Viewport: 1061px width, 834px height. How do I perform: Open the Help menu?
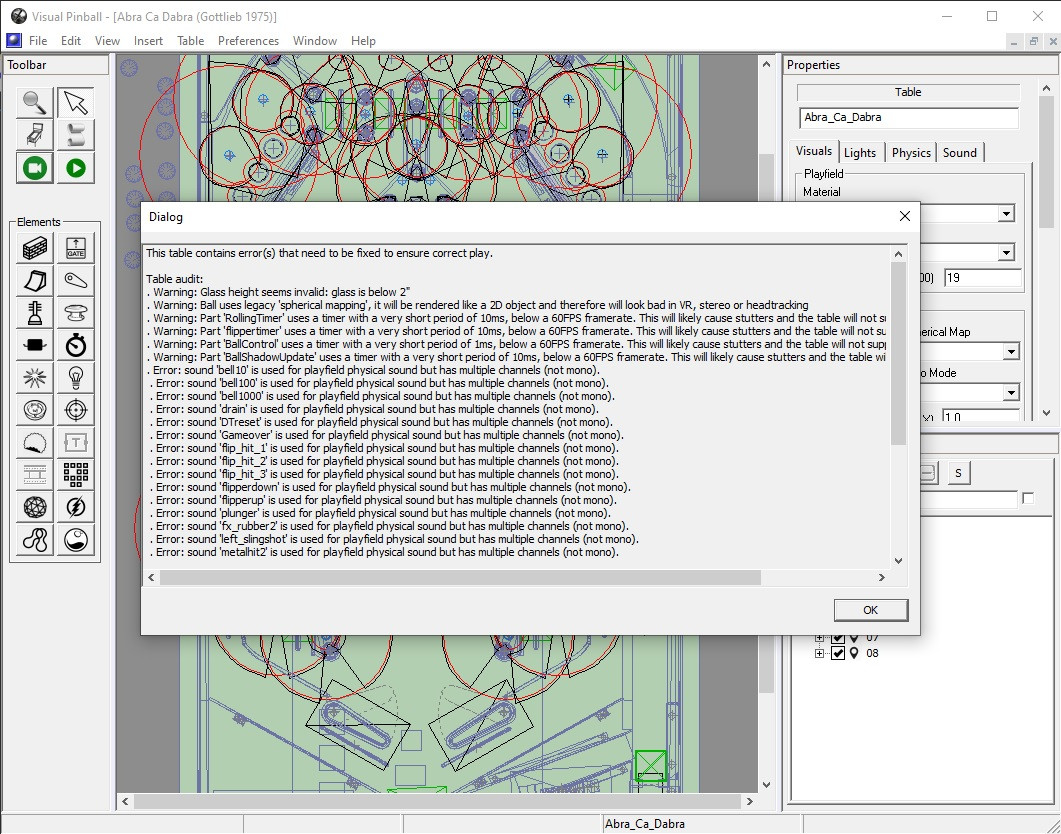coord(363,41)
